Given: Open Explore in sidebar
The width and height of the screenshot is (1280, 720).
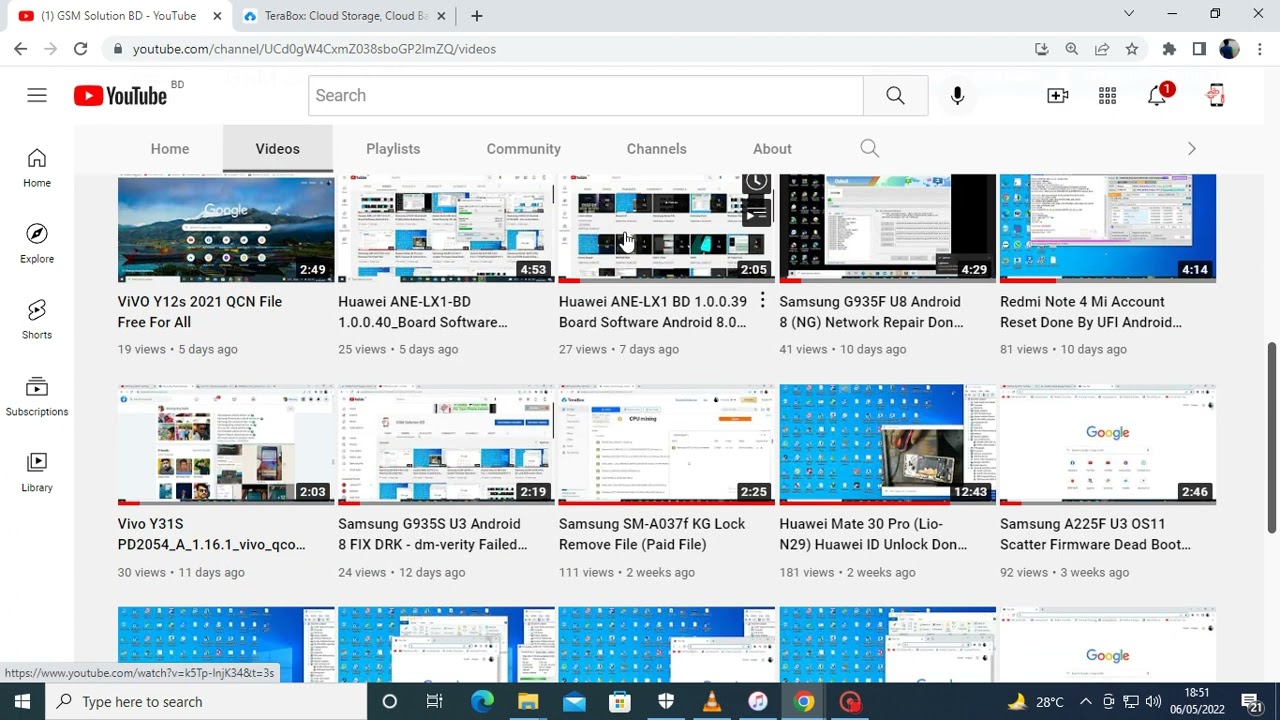Looking at the screenshot, I should coord(37,244).
